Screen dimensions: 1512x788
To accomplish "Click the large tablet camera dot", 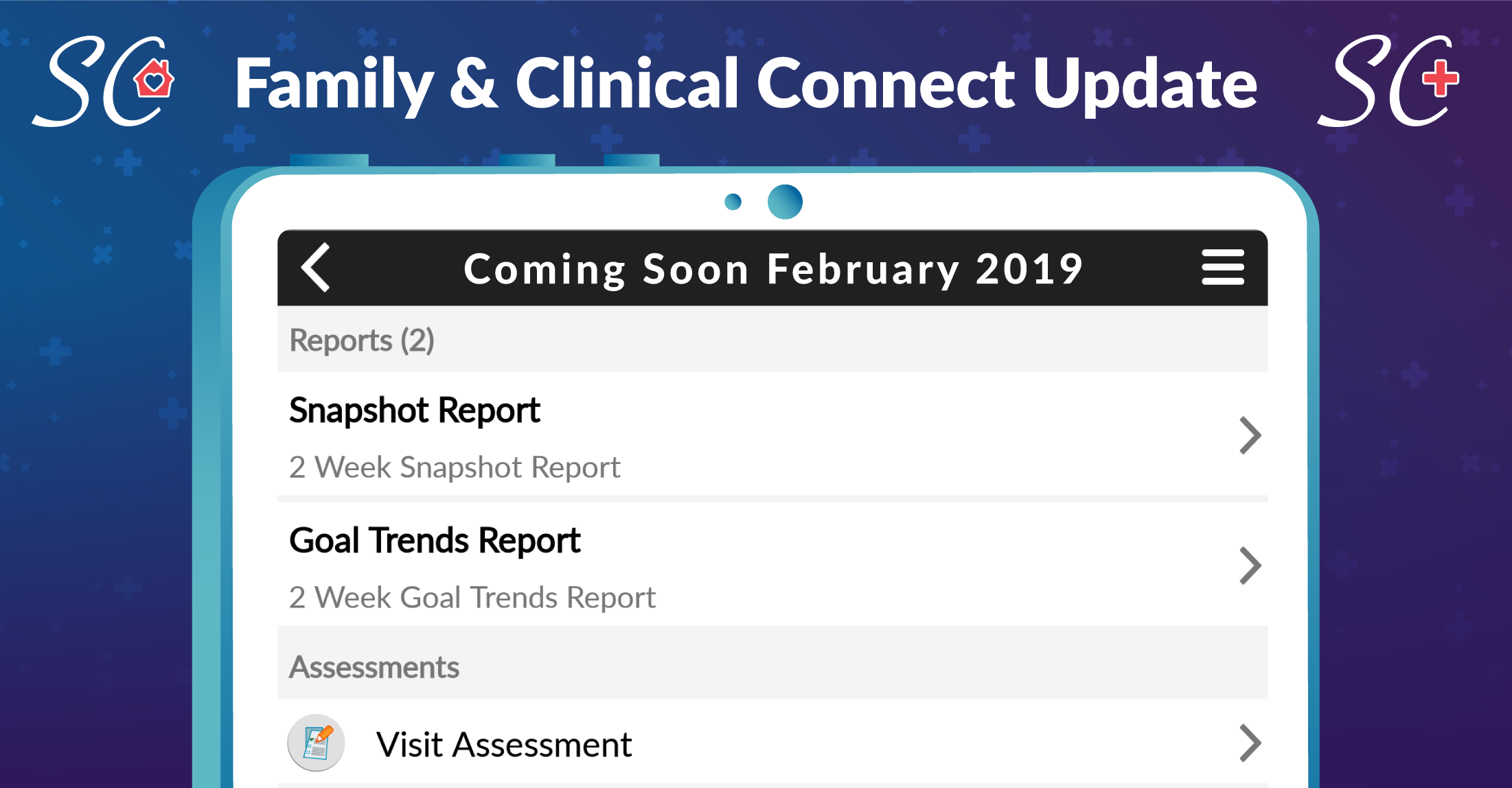I will [785, 202].
